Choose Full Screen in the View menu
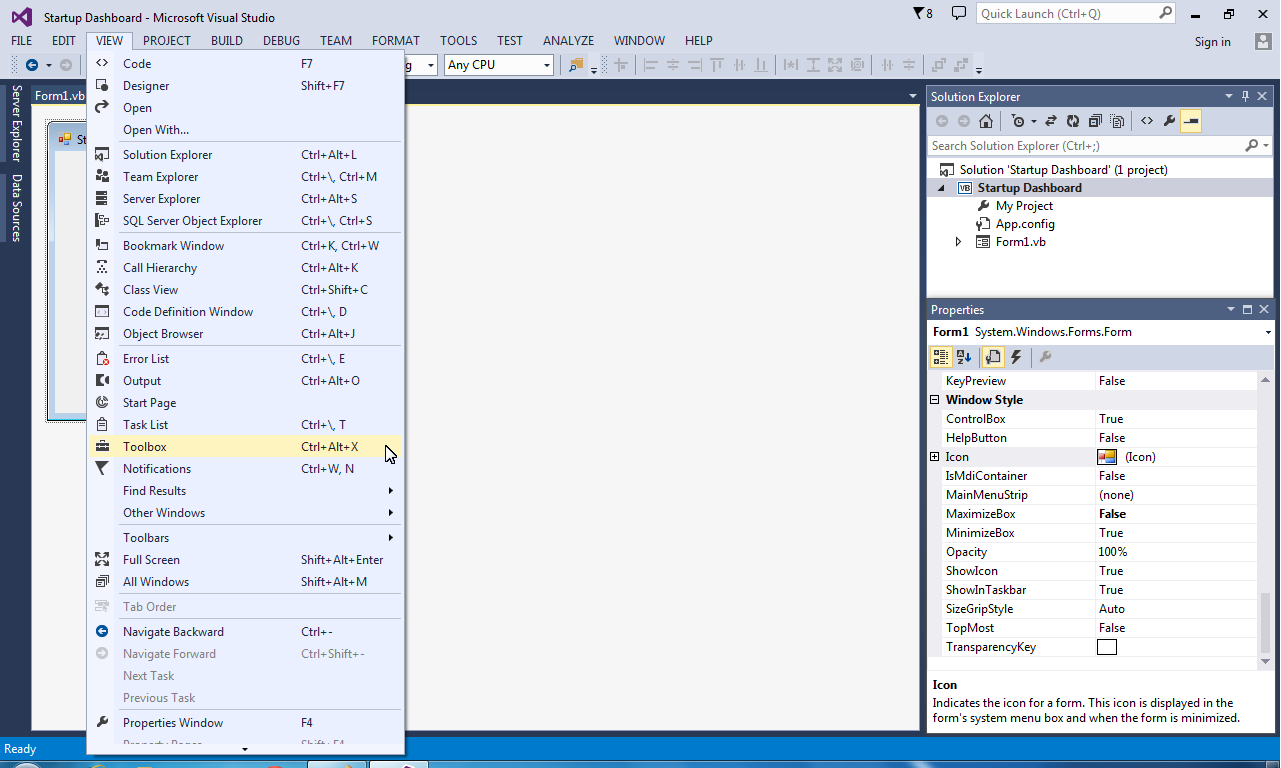 click(246, 560)
